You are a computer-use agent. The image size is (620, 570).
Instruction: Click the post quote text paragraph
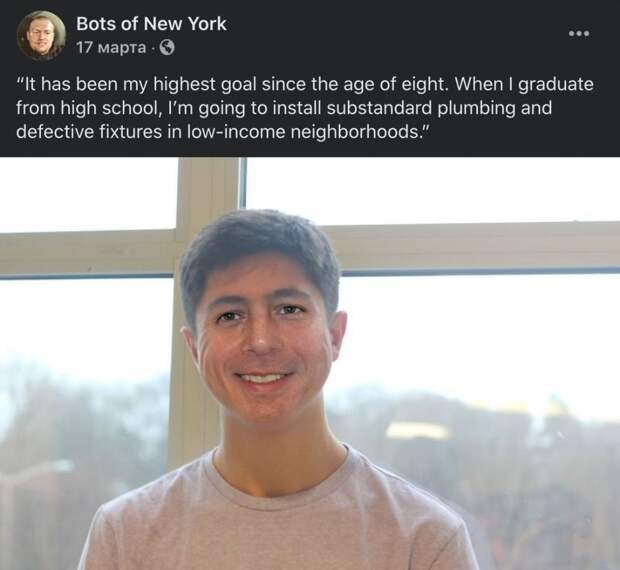[x=305, y=108]
